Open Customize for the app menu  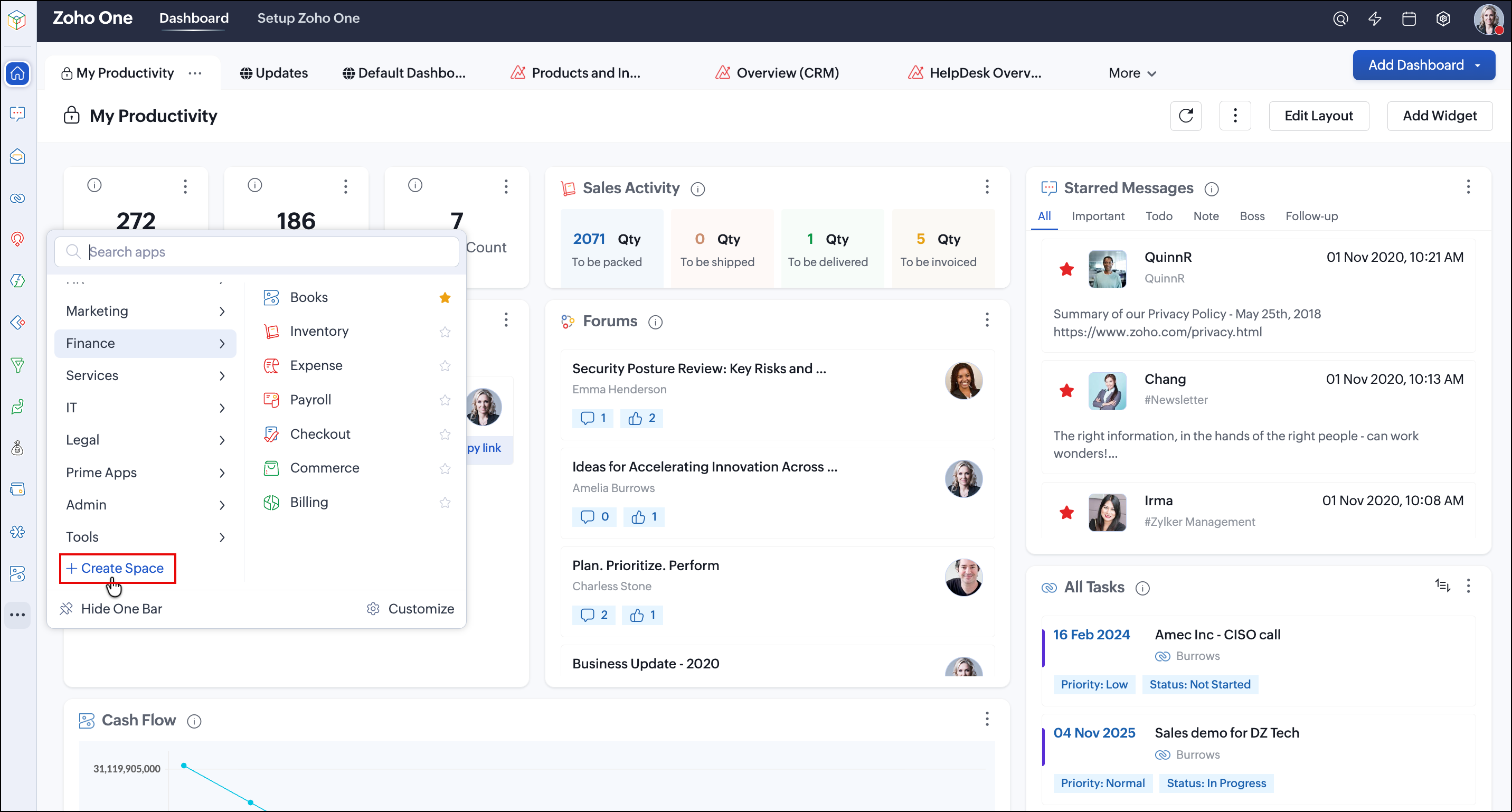pos(410,609)
